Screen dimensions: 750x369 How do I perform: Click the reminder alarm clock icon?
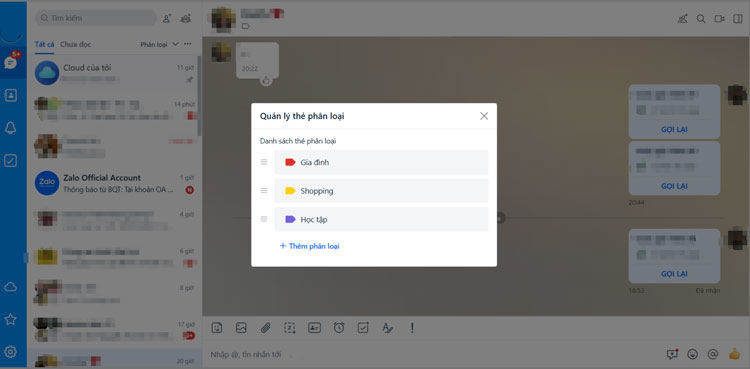339,328
